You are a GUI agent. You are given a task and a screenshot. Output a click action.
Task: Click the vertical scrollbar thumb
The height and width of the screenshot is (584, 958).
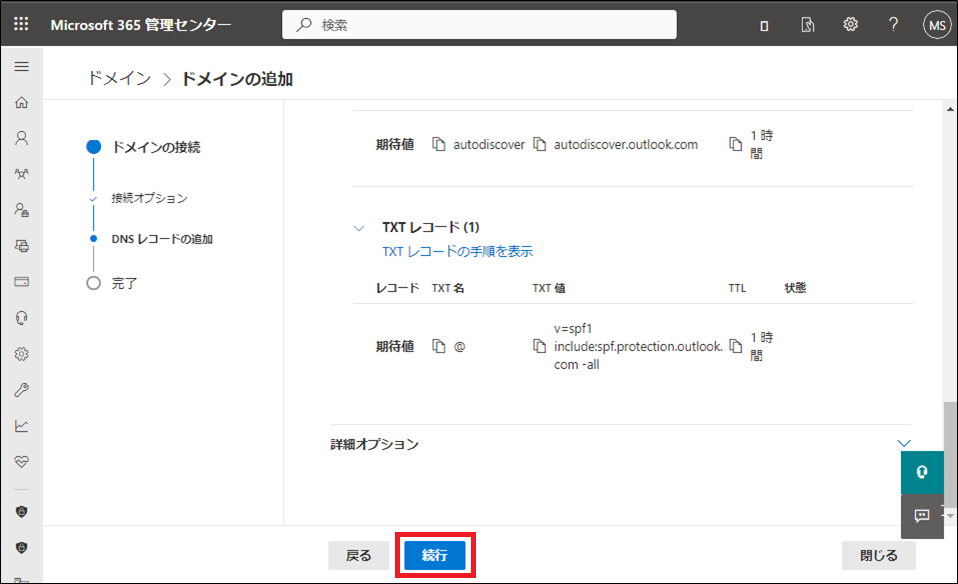(x=950, y=452)
